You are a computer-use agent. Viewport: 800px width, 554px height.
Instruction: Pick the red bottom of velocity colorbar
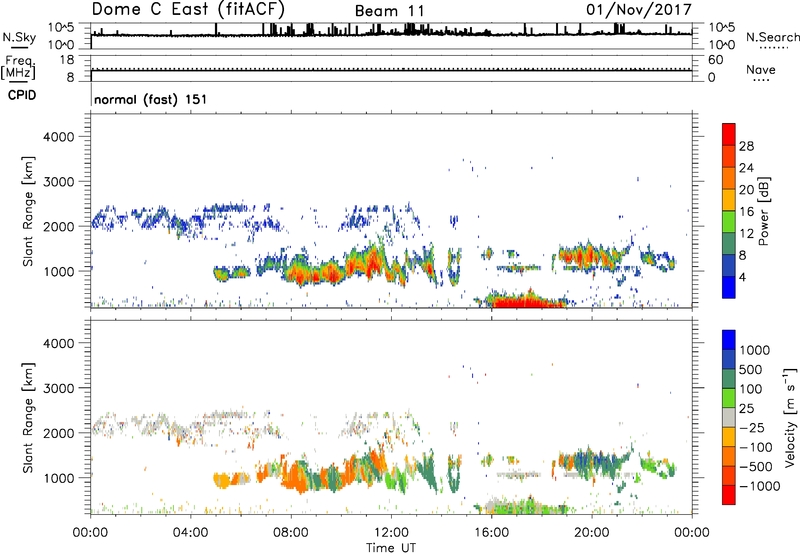pos(729,495)
